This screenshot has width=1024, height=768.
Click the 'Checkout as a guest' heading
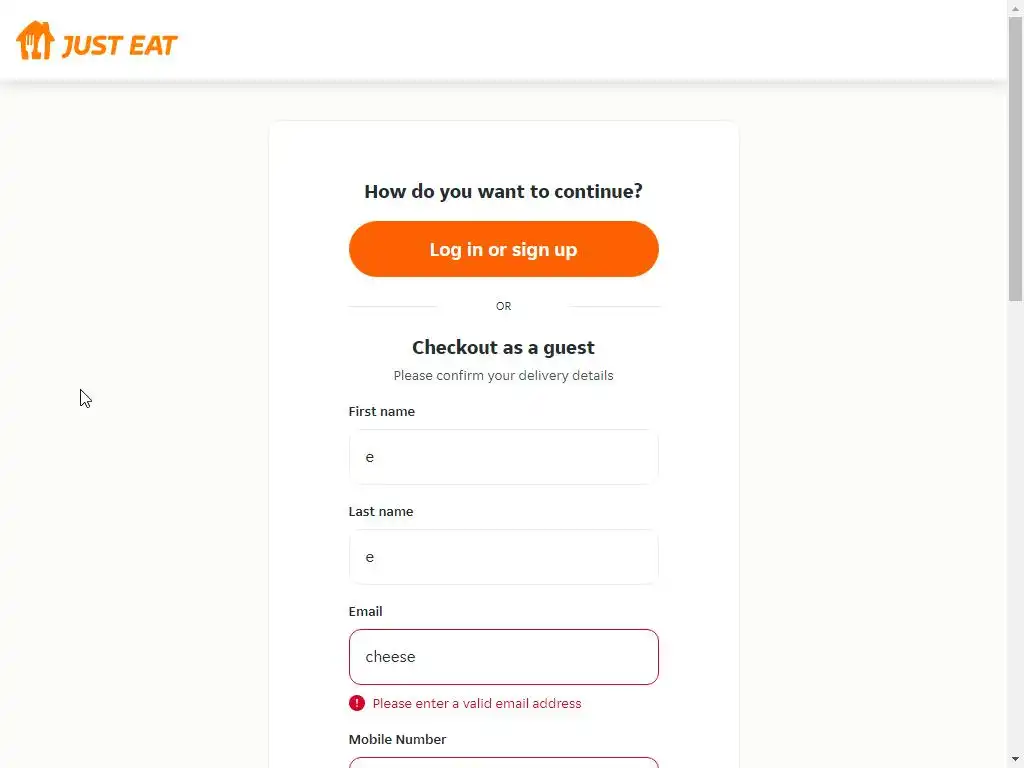pos(503,347)
